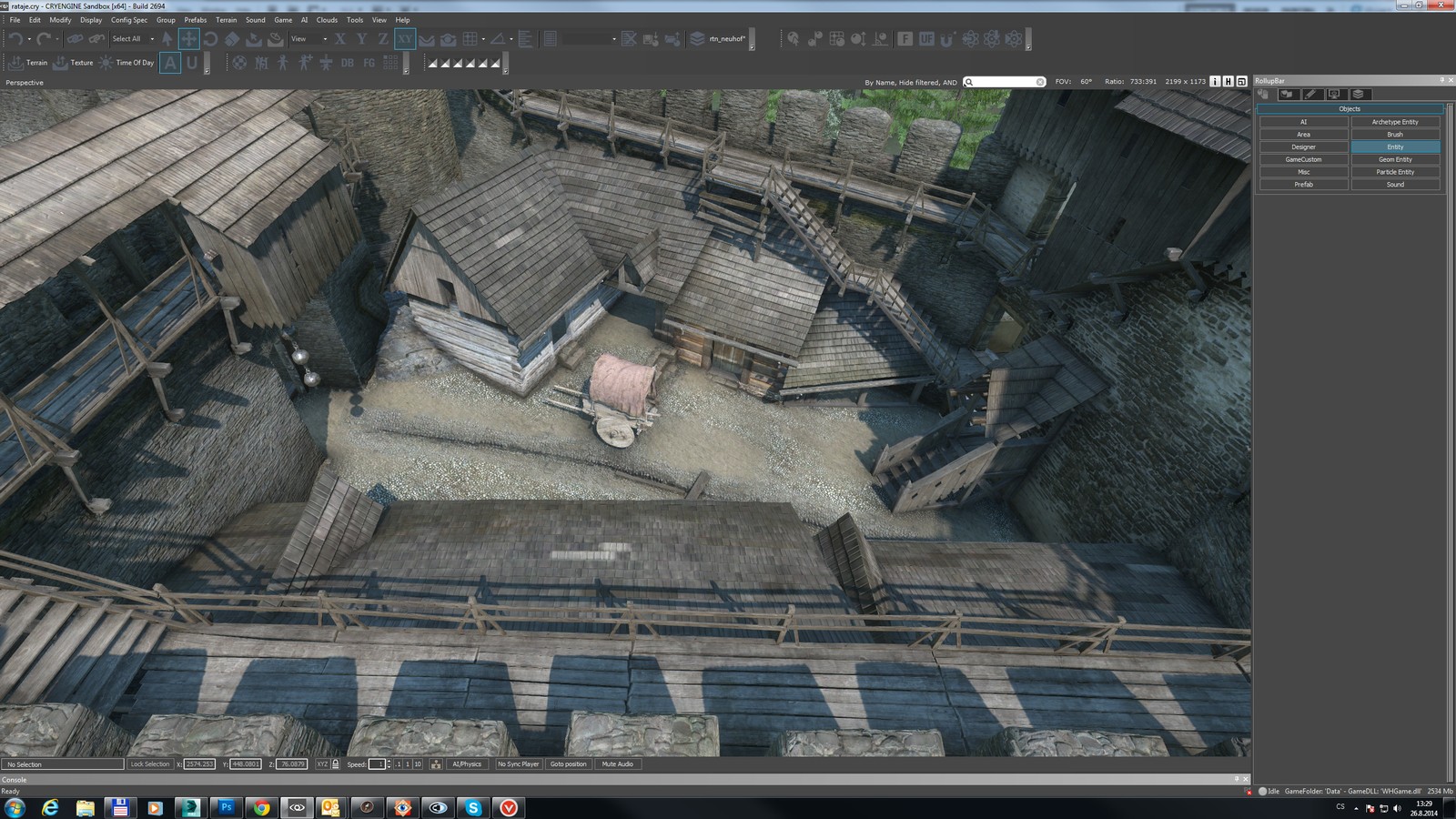Image resolution: width=1456 pixels, height=819 pixels.
Task: Toggle the A toolbar button
Action: tap(170, 63)
